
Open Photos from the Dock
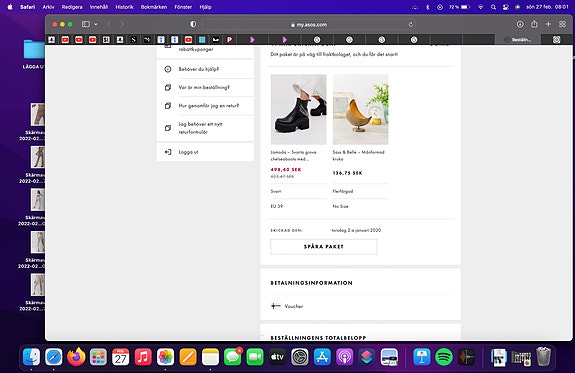(x=165, y=357)
